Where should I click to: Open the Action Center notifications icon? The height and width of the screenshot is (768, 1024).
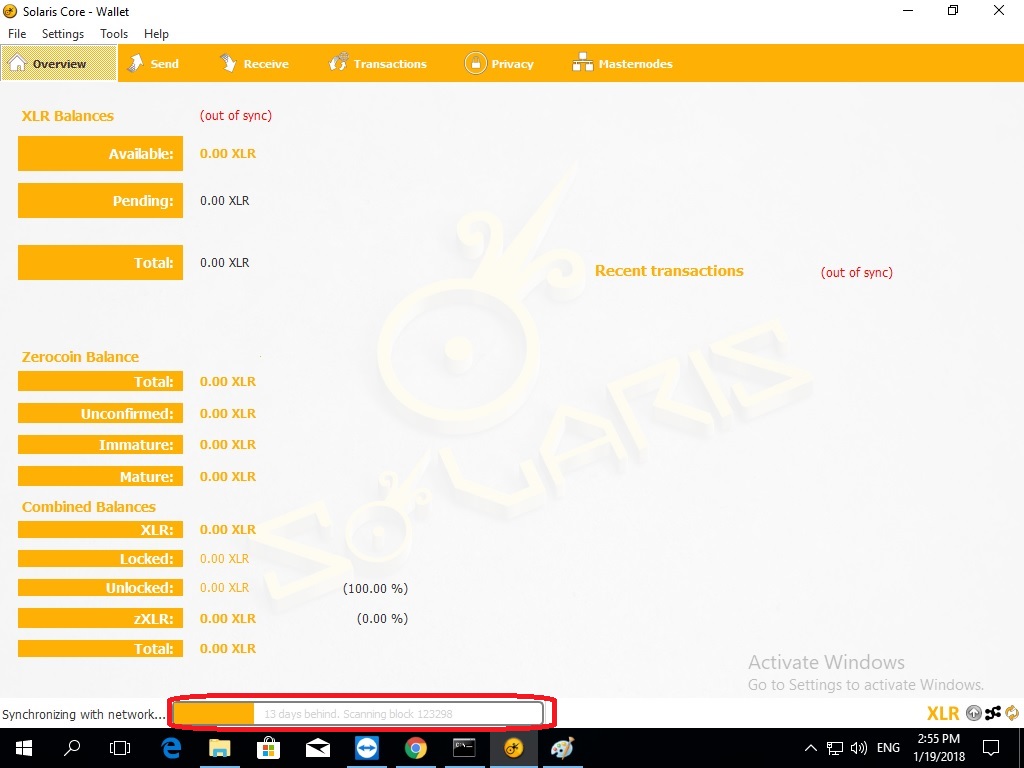991,748
